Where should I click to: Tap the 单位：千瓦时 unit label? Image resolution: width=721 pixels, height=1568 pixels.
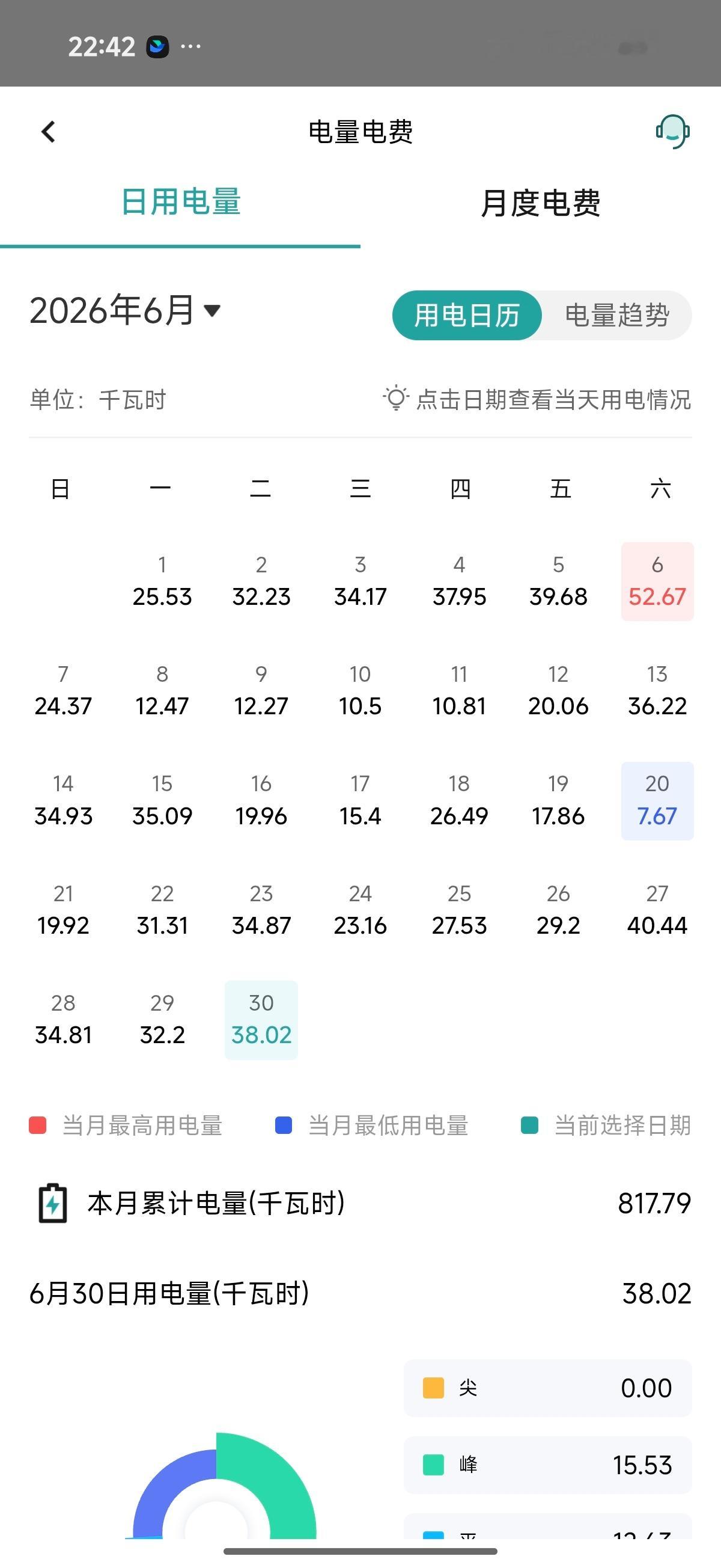coord(97,400)
